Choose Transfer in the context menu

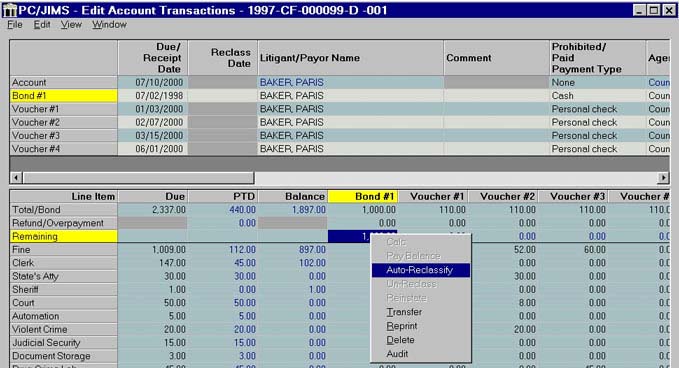(x=420, y=312)
